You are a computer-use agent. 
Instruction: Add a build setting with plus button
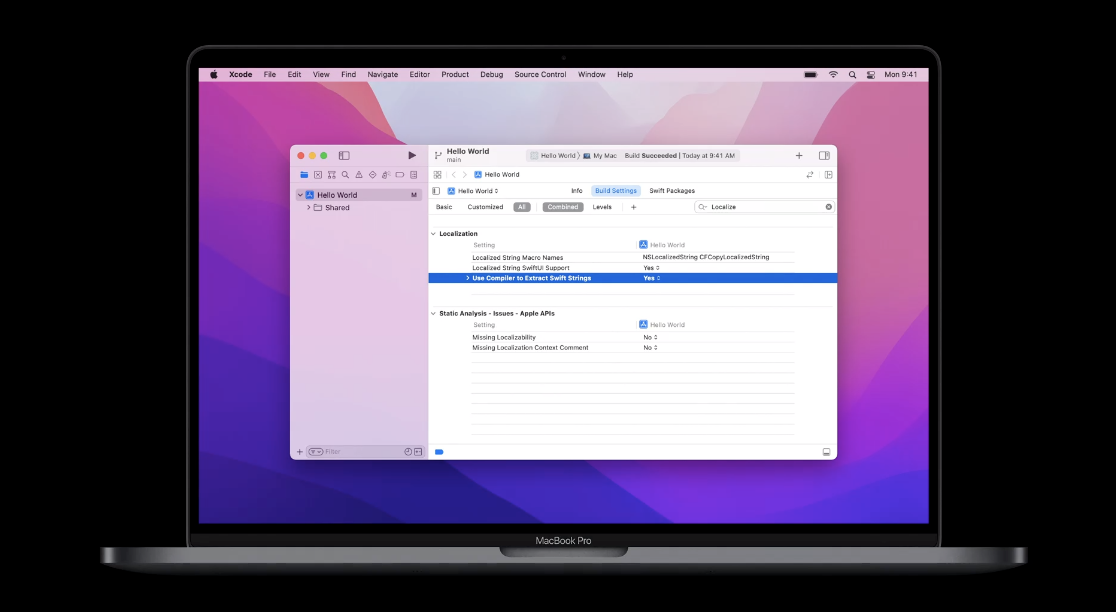(x=633, y=207)
